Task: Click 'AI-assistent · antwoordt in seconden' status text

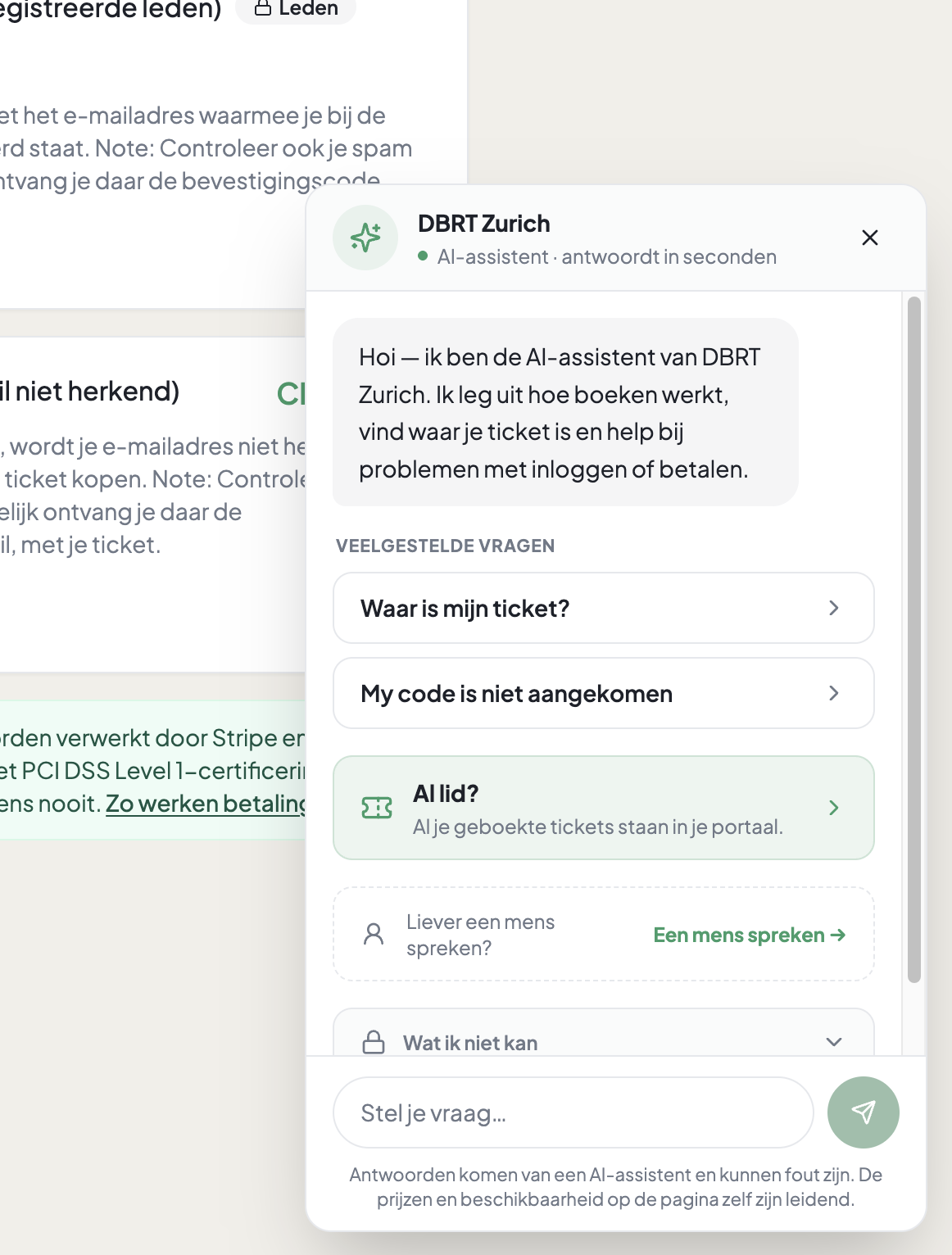Action: click(x=607, y=256)
